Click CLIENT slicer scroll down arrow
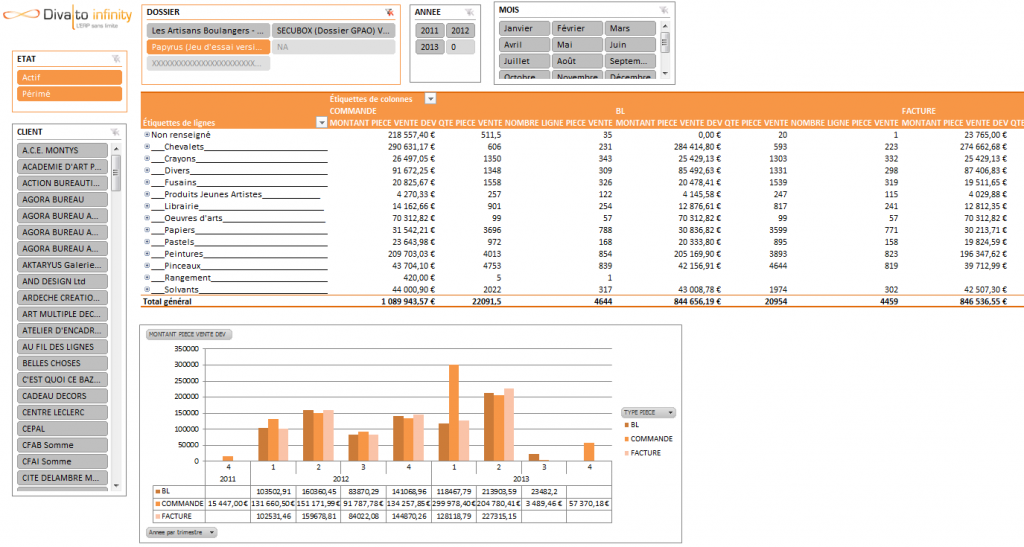The width and height of the screenshot is (1024, 547). [x=116, y=486]
